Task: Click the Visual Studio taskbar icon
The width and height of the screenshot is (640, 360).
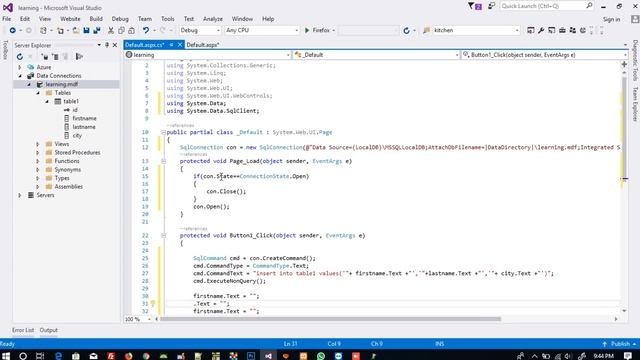Action: point(268,356)
